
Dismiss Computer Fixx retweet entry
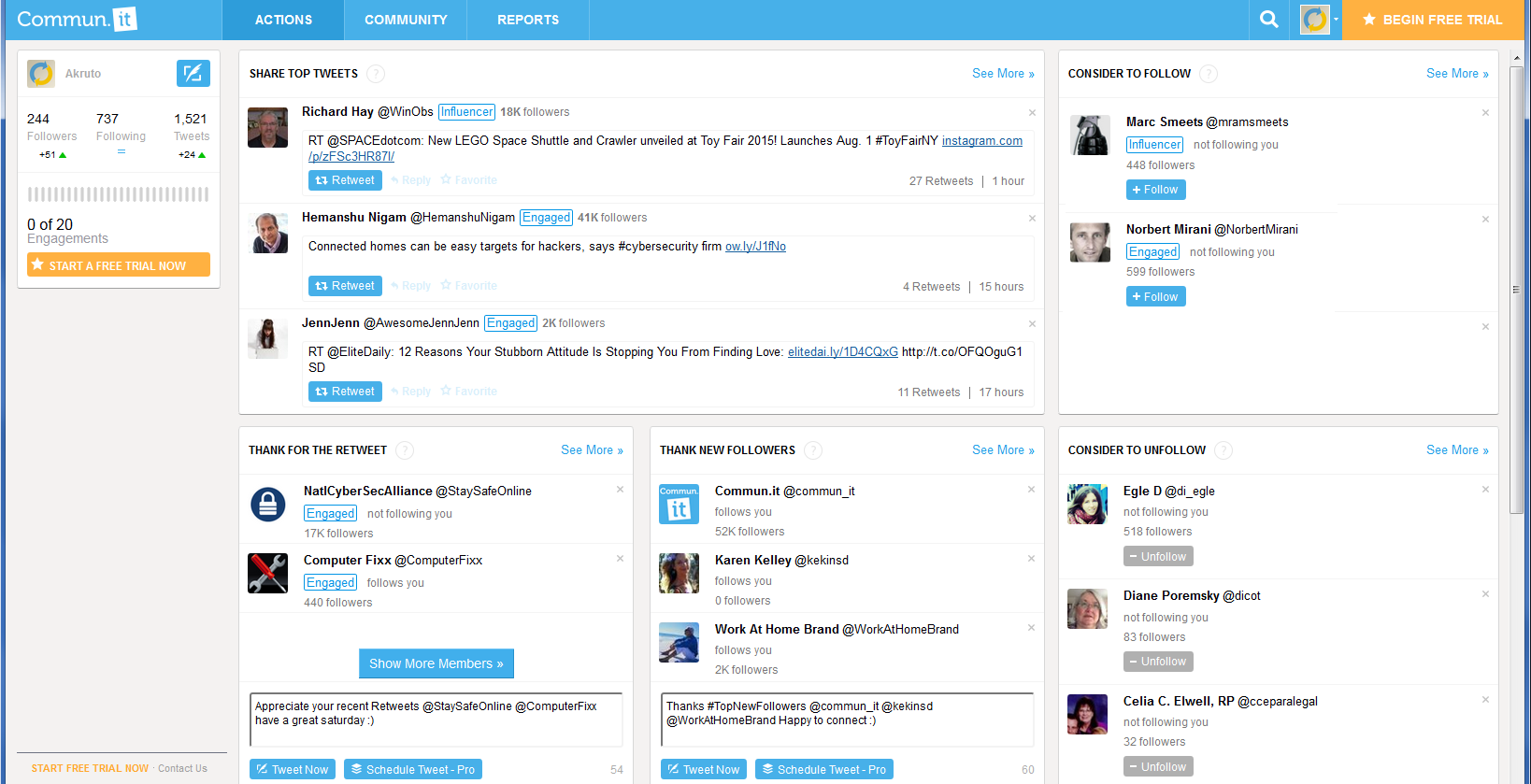(620, 559)
